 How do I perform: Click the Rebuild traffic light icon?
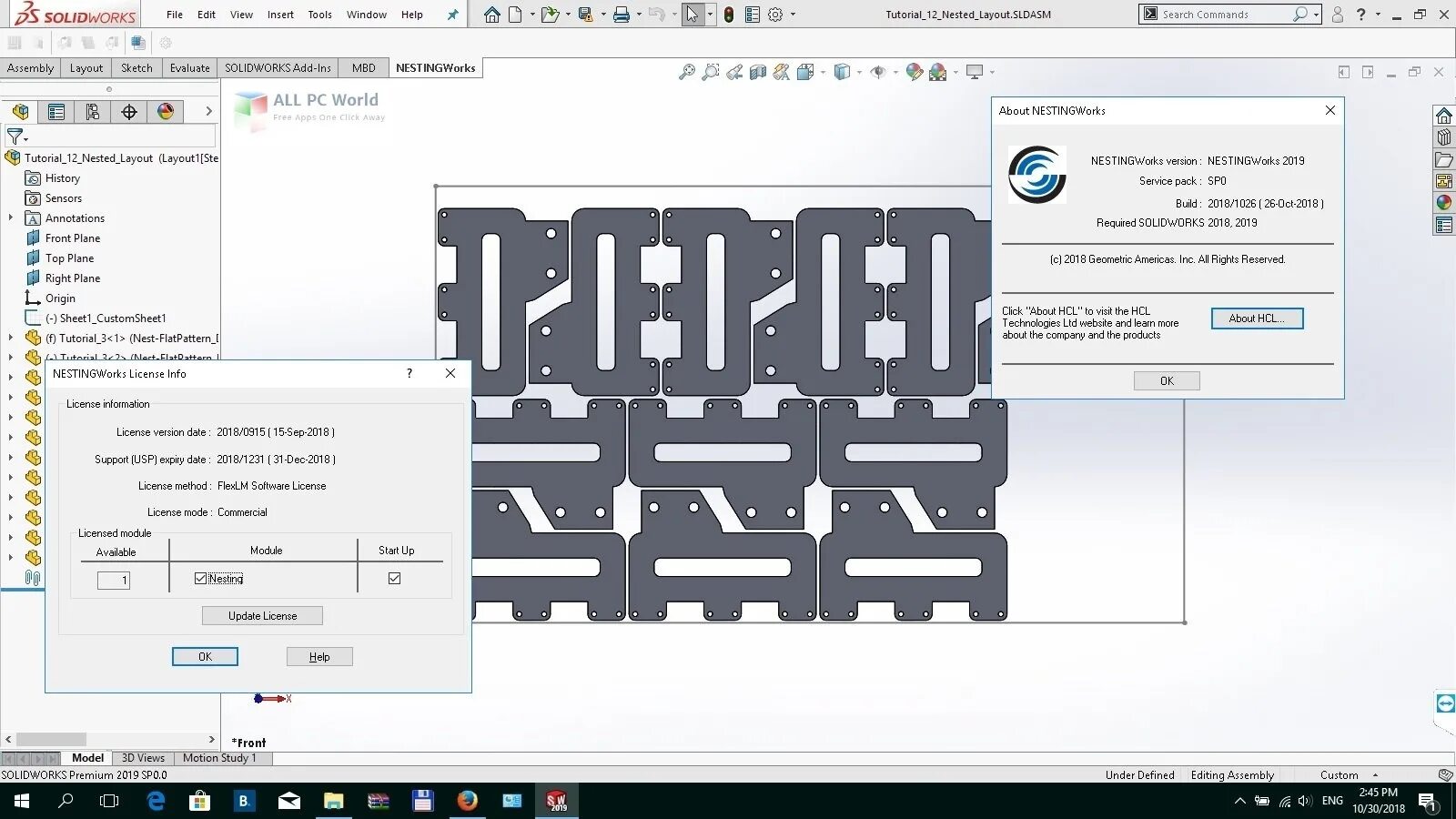click(729, 15)
